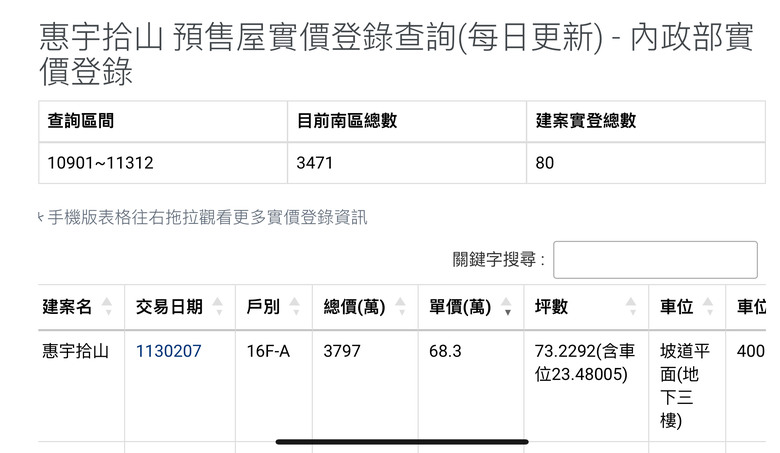Sort table by 建案名 column
The height and width of the screenshot is (453, 780).
click(x=81, y=307)
